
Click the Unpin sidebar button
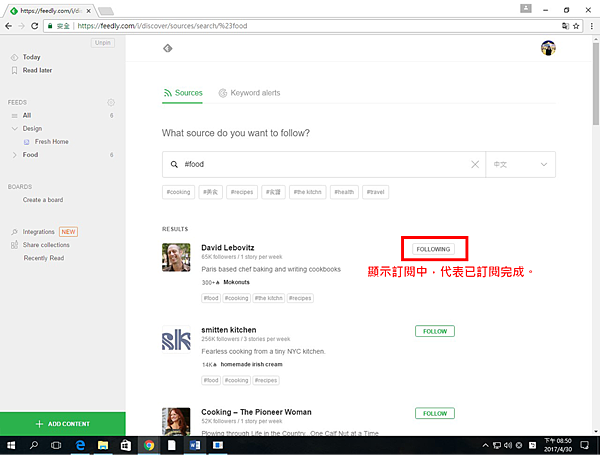(x=103, y=43)
